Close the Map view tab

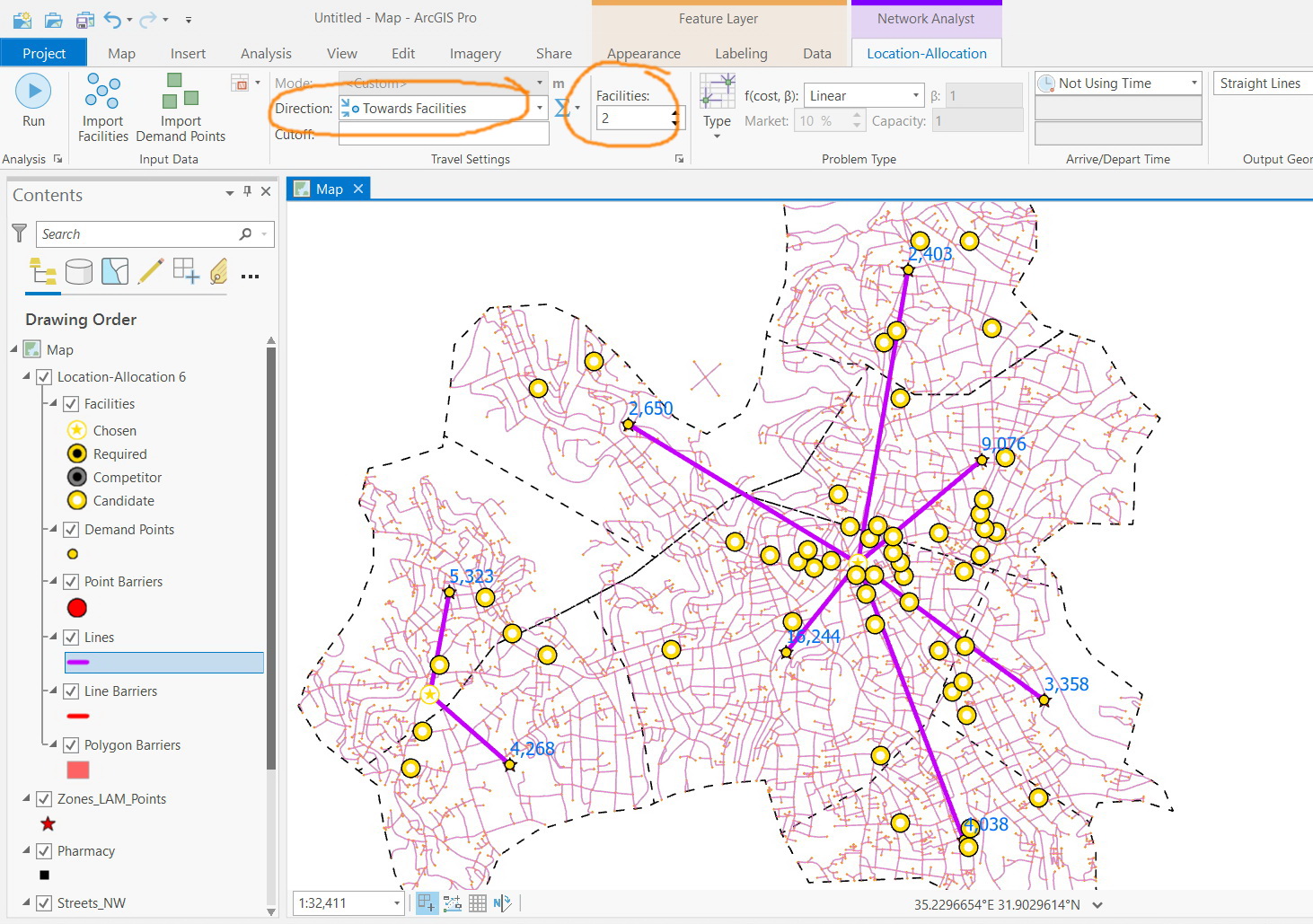click(x=358, y=189)
